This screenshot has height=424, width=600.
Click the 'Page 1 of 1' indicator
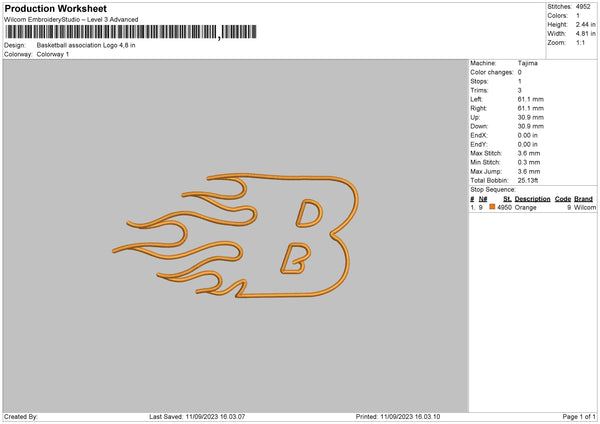[579, 417]
